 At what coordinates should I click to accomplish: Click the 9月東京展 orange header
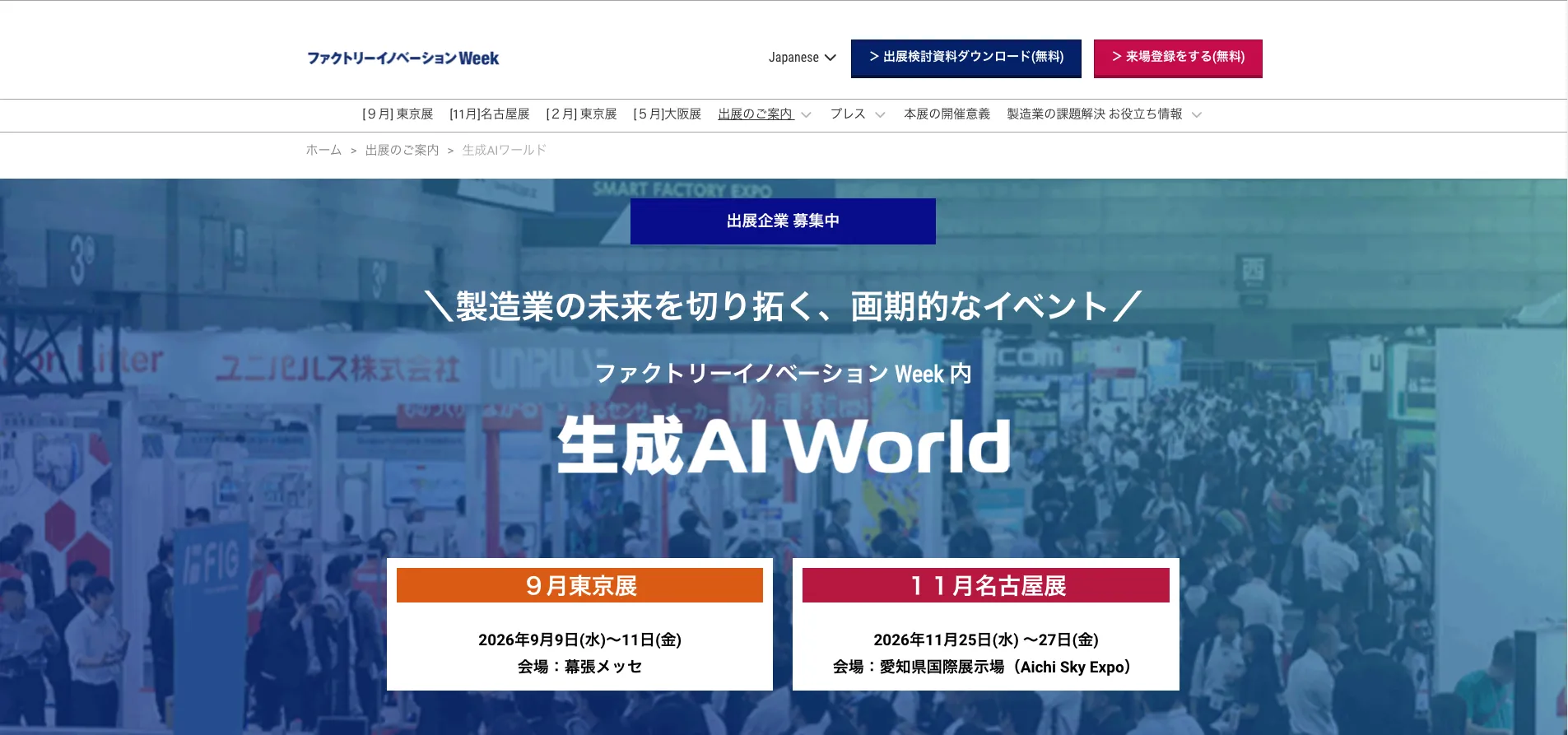tap(579, 585)
